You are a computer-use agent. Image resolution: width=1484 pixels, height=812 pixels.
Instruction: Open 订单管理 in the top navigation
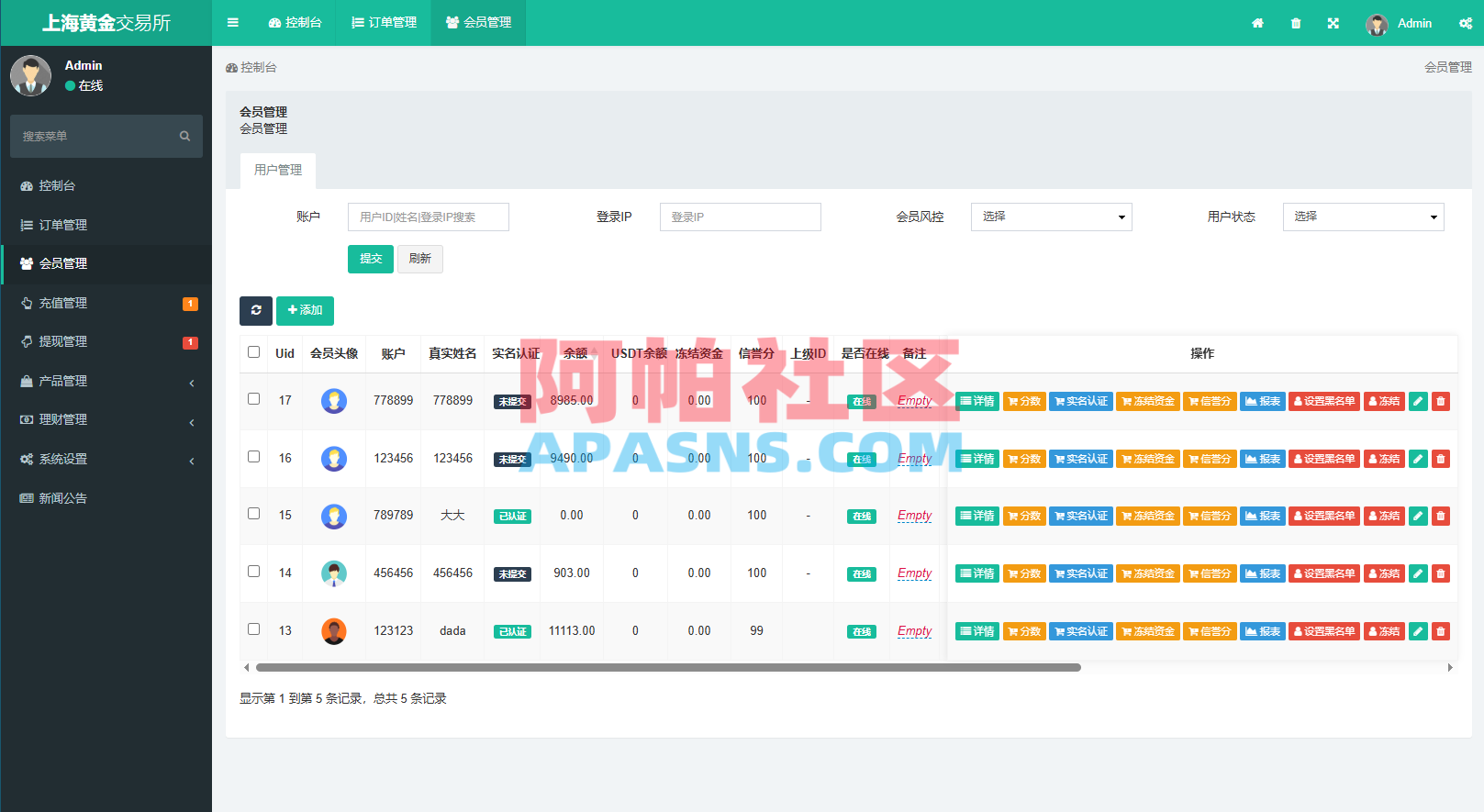tap(385, 23)
